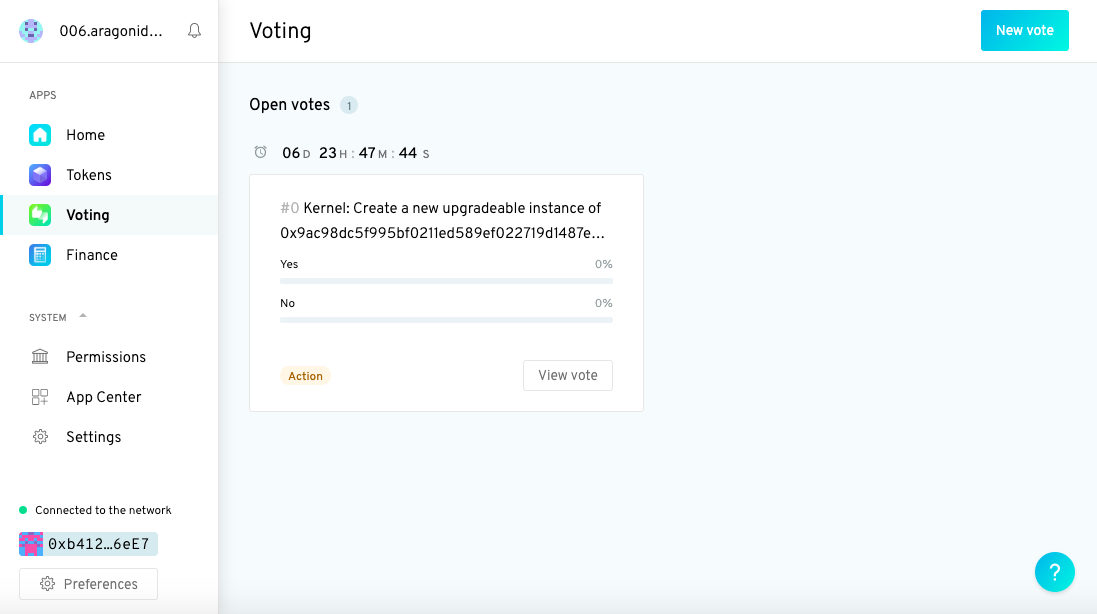
Task: Open Finance from the sidebar
Action: pyautogui.click(x=92, y=255)
